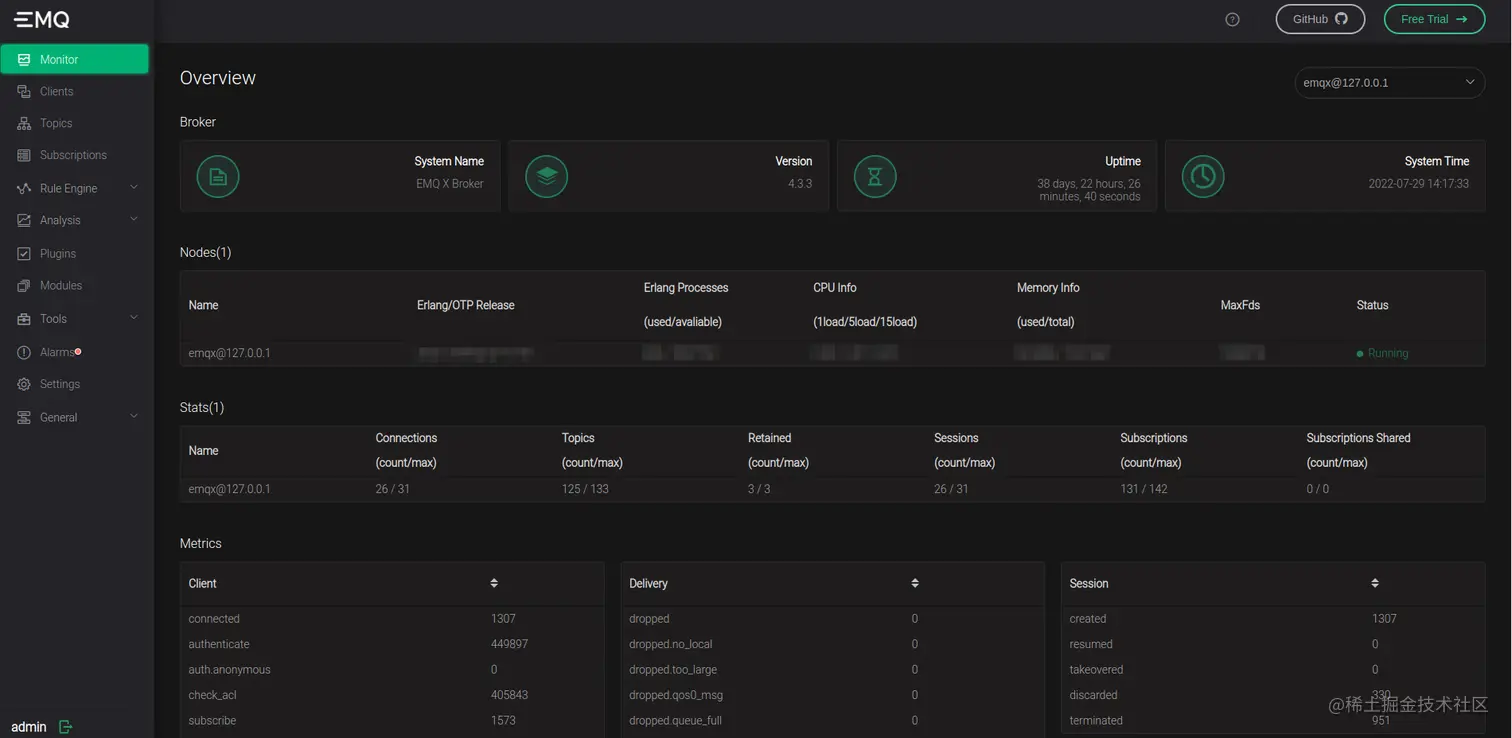Click the Alarms sidebar icon
The height and width of the screenshot is (738, 1512).
pyautogui.click(x=24, y=353)
